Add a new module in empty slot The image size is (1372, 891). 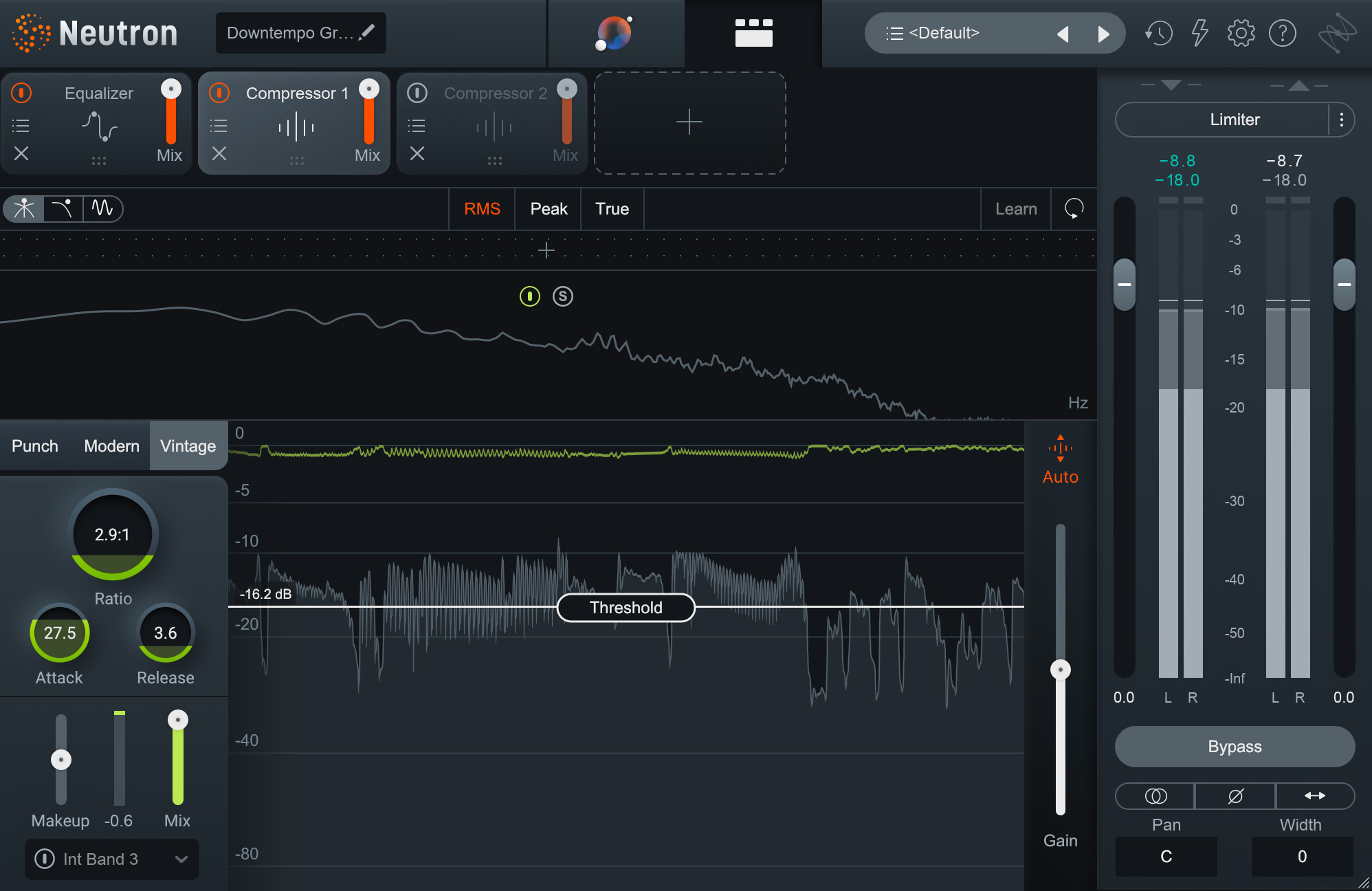(x=689, y=123)
